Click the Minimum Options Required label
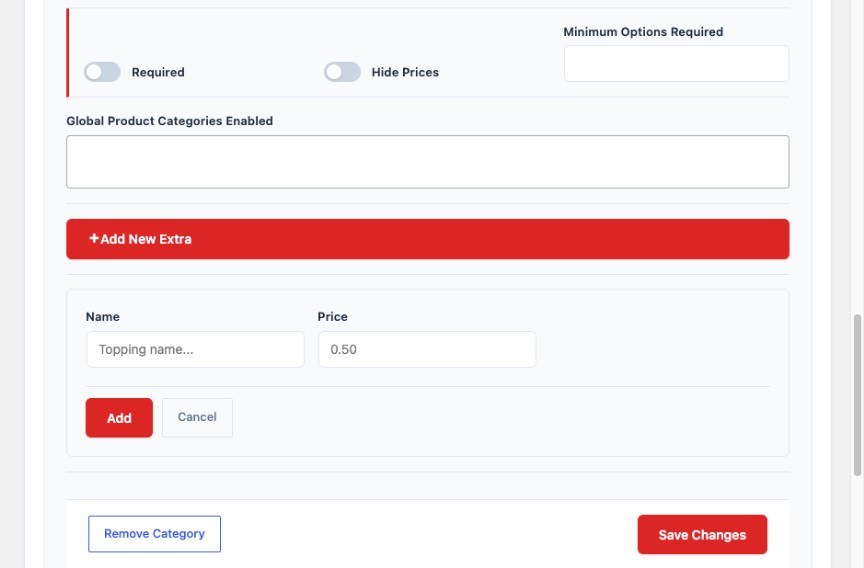Viewport: 864px width, 568px height. 643,32
